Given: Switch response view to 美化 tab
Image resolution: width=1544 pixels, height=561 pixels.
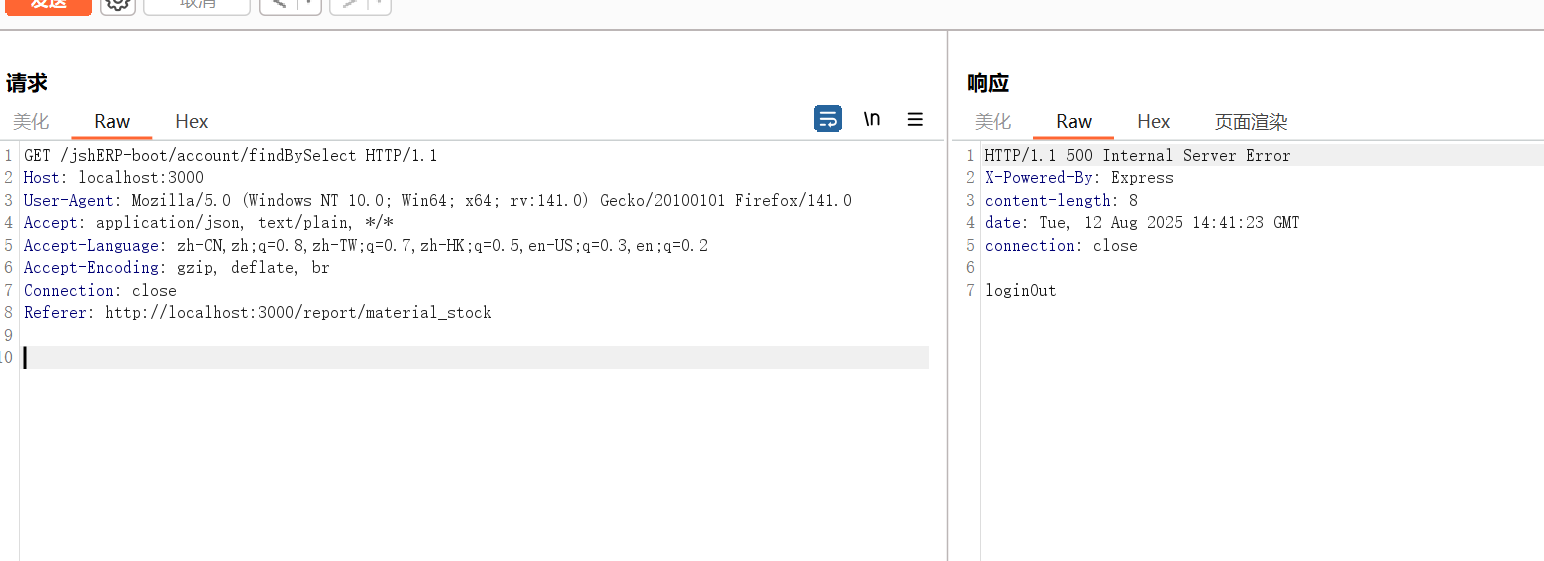Looking at the screenshot, I should 993,122.
